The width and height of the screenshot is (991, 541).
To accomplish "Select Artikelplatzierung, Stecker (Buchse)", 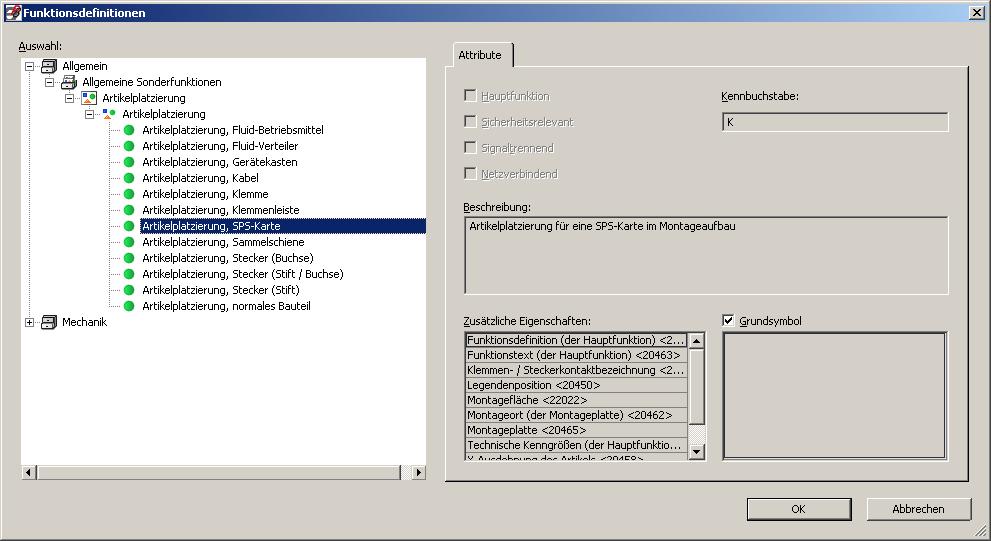I will [x=228, y=258].
